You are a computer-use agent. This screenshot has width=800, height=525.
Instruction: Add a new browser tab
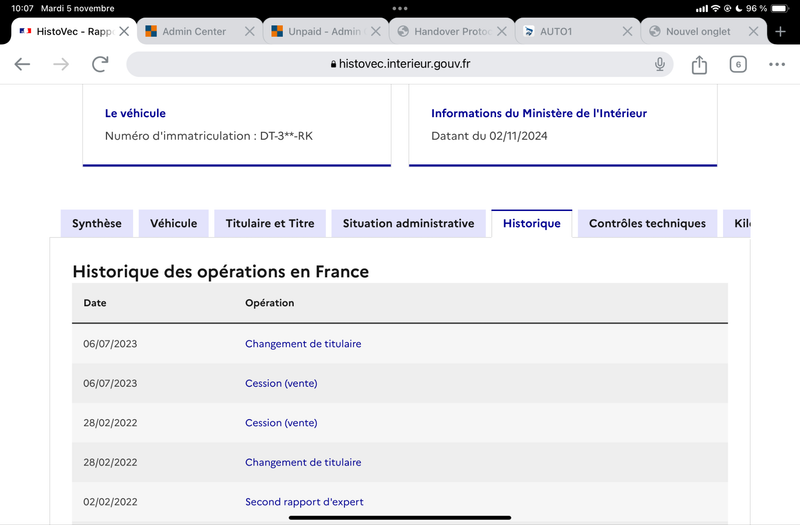(x=780, y=32)
